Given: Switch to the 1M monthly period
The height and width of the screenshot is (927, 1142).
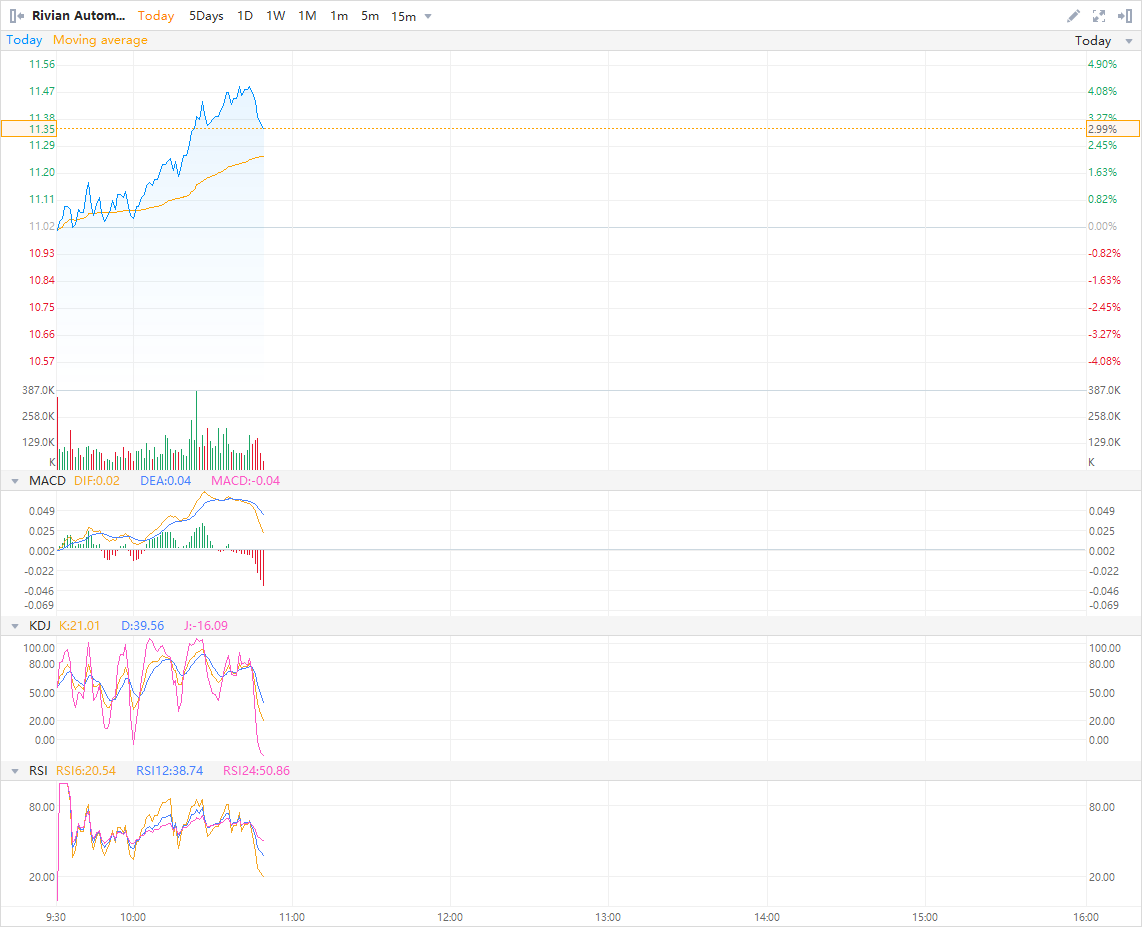Looking at the screenshot, I should click(x=307, y=16).
